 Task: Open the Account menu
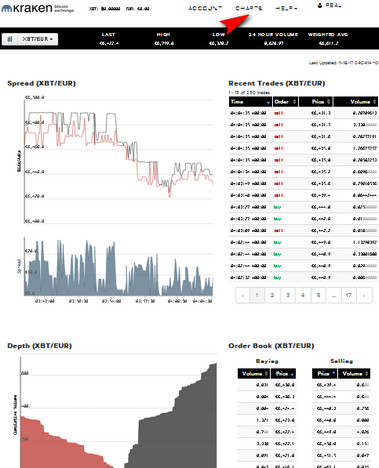(x=205, y=8)
